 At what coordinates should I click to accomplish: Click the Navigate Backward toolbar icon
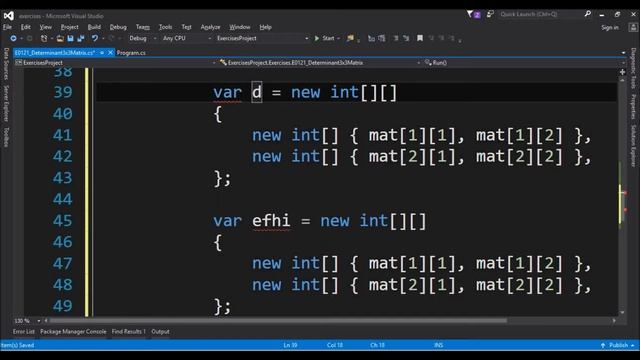(x=13, y=38)
